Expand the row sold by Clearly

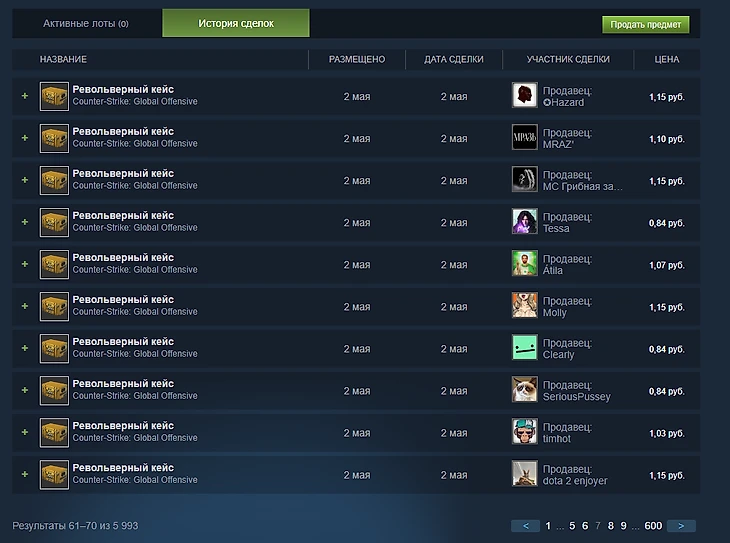point(25,348)
